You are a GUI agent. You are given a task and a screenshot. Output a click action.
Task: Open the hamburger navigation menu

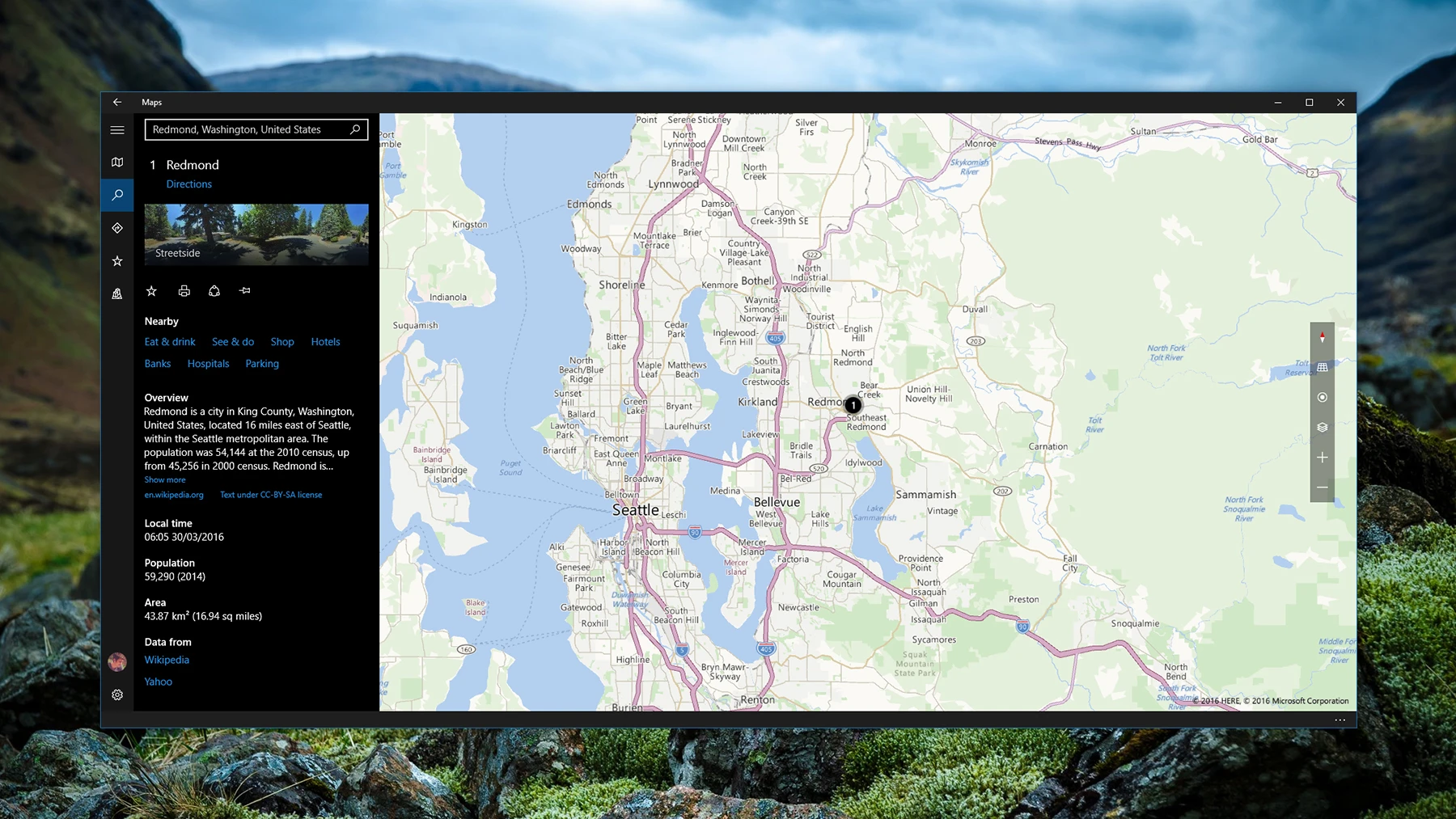(x=117, y=129)
